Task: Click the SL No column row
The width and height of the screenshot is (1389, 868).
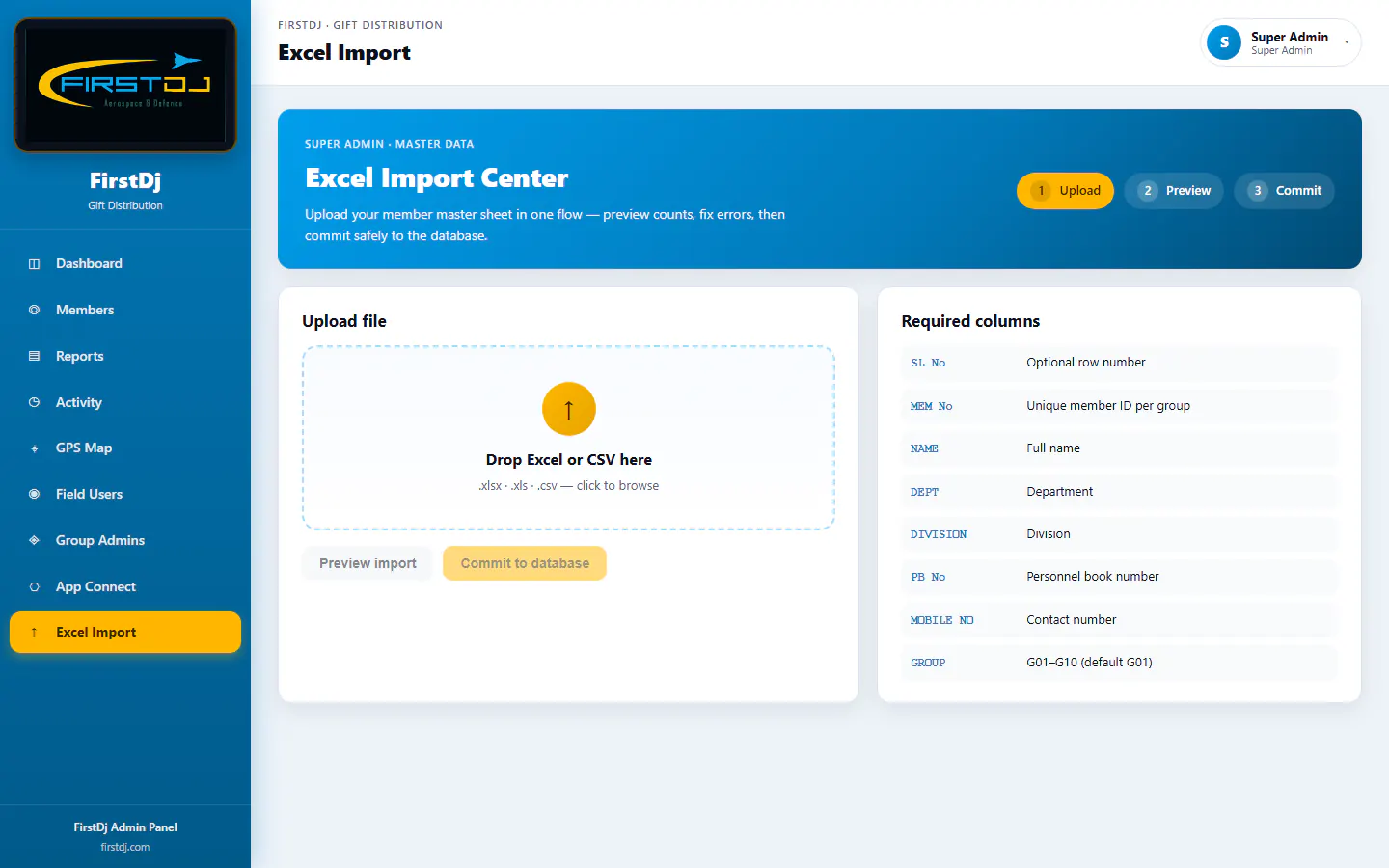Action: tap(1119, 364)
